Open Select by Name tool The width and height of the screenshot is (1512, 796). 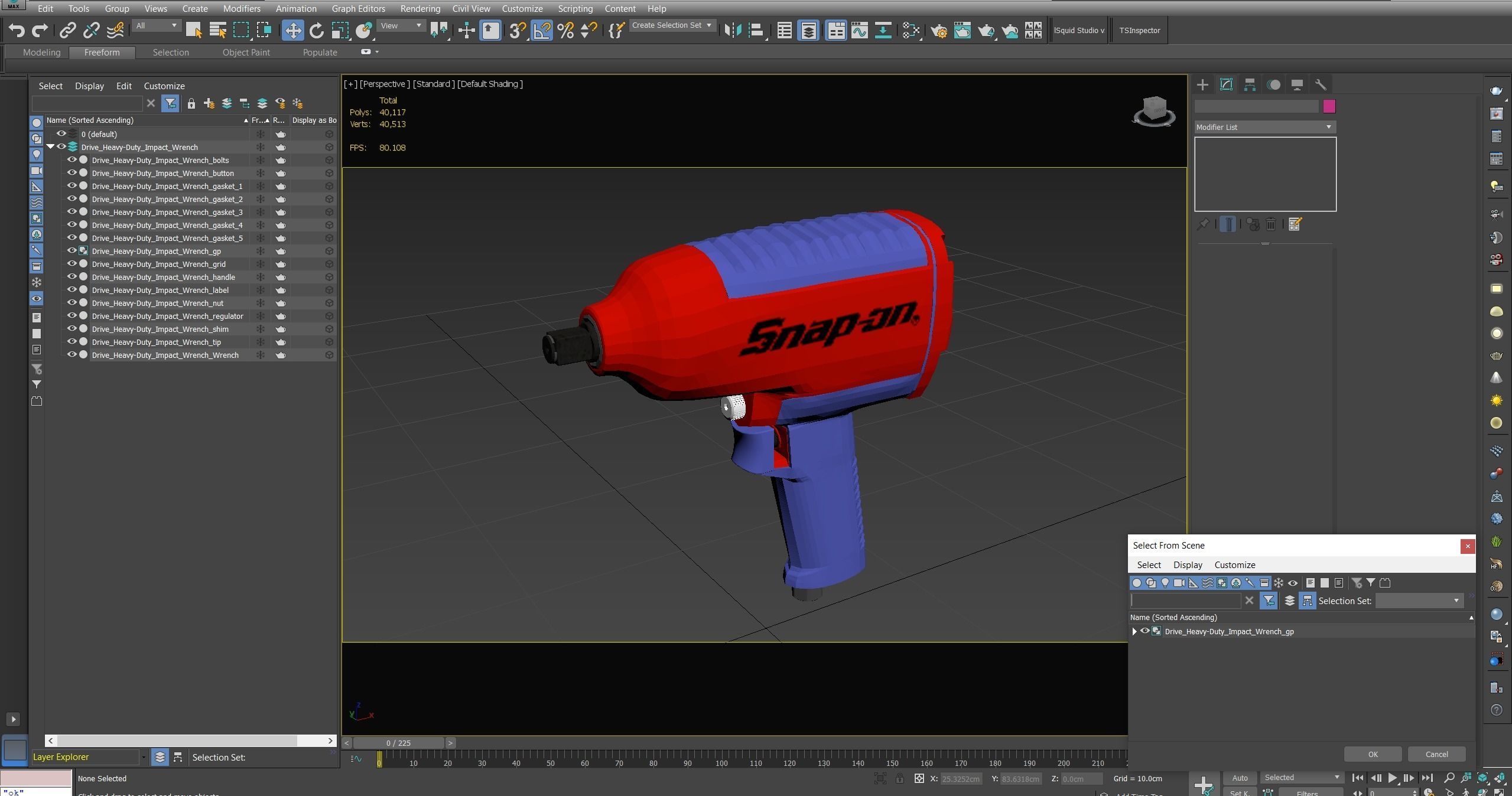[217, 30]
